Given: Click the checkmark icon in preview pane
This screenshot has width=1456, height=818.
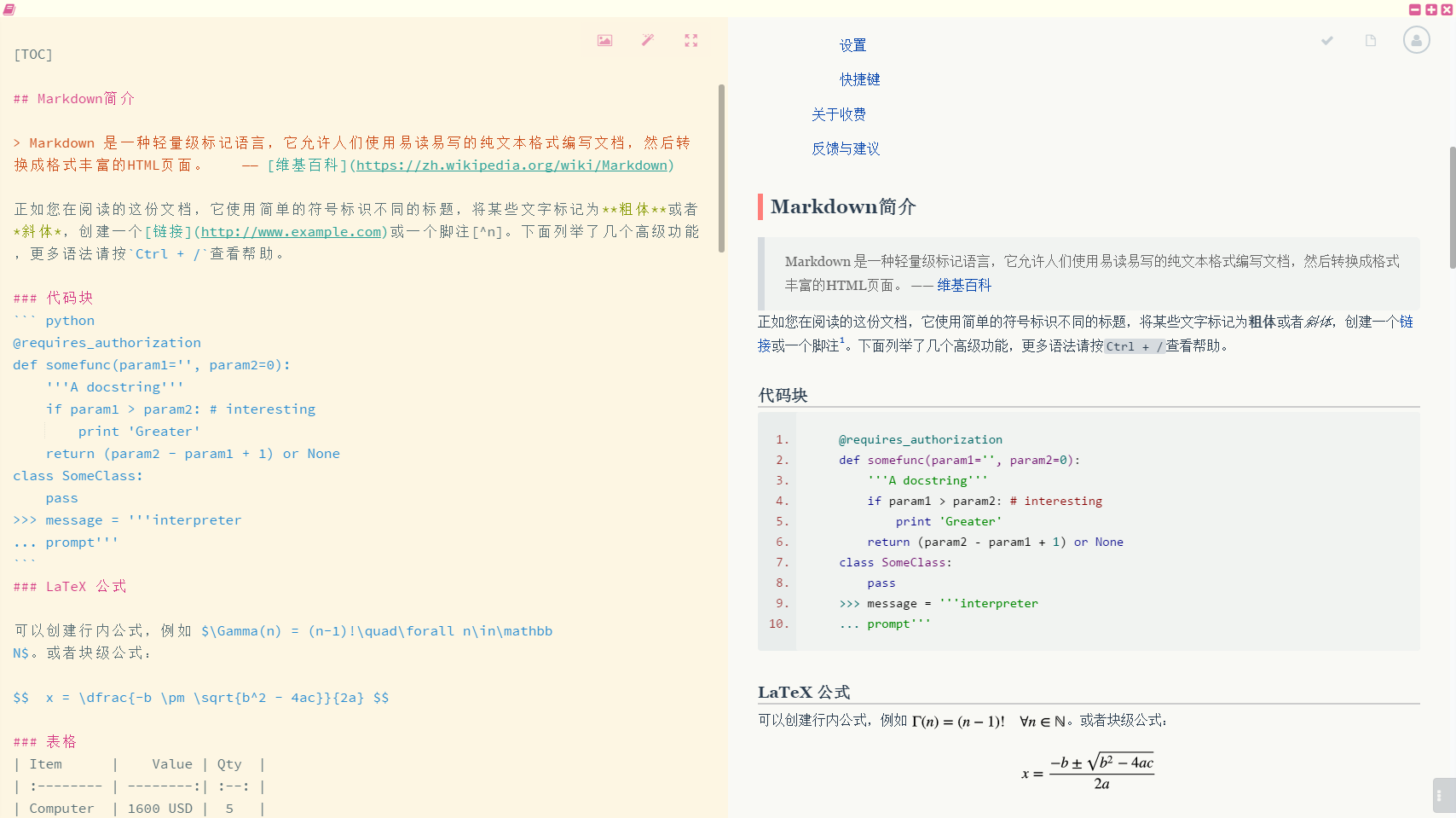Looking at the screenshot, I should [x=1327, y=40].
